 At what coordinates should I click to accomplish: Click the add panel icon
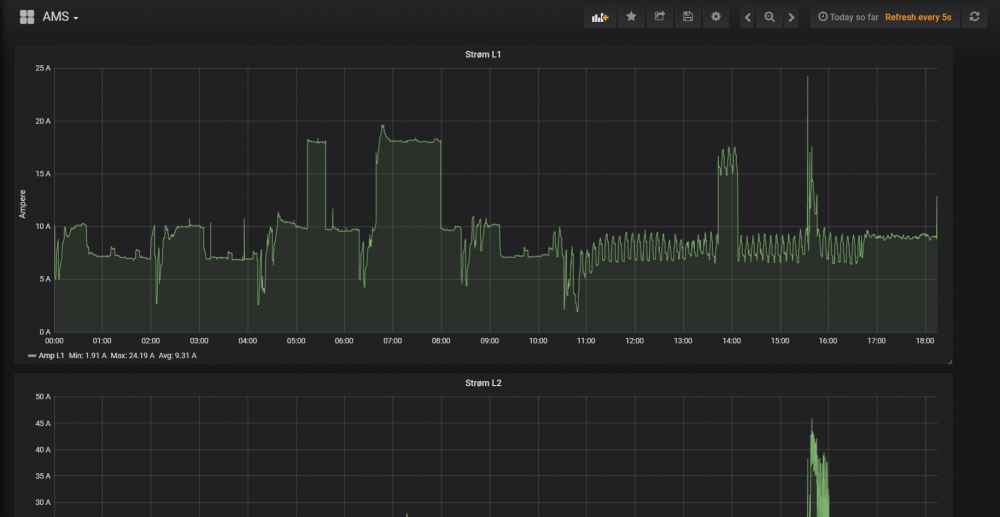600,17
